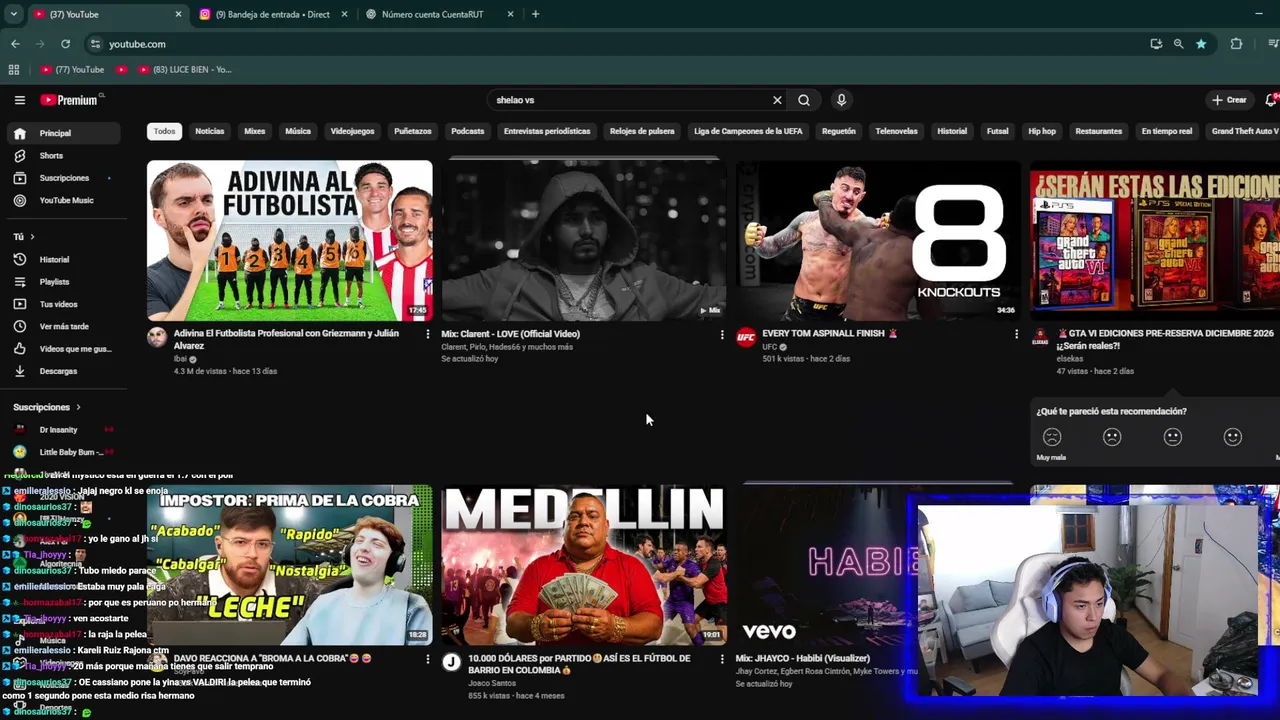Screen dimensions: 1280x720
Task: Open browser tab search dropdown arrow
Action: (13, 14)
